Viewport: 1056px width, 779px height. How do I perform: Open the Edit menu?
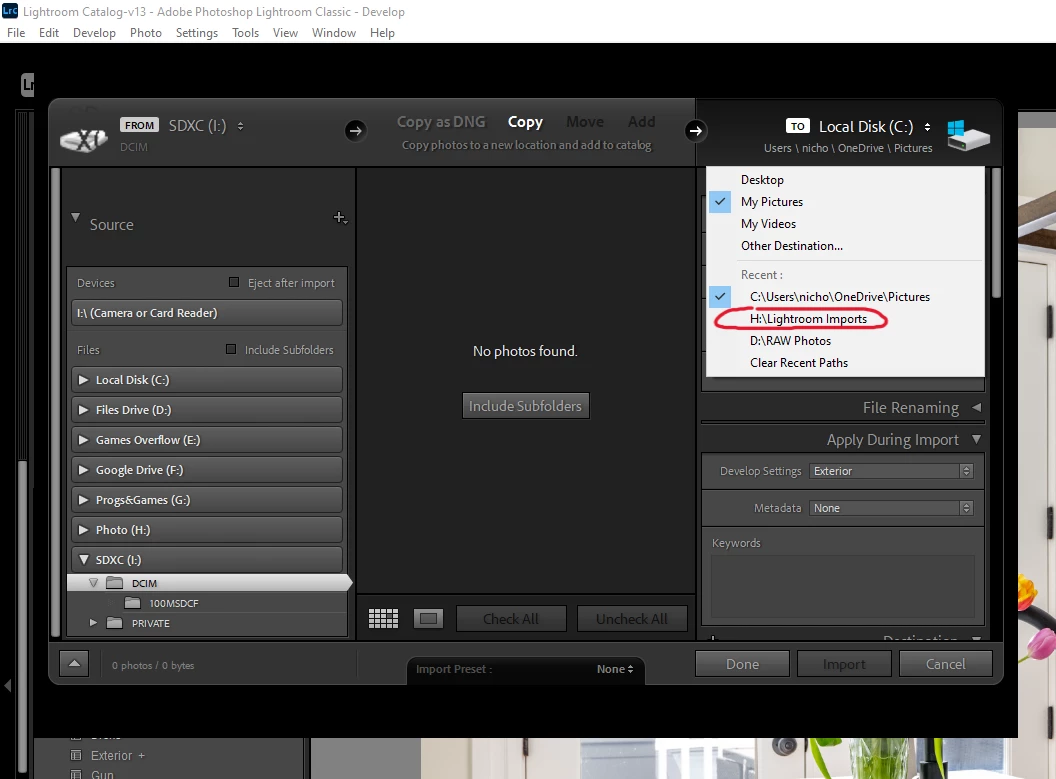tap(48, 32)
